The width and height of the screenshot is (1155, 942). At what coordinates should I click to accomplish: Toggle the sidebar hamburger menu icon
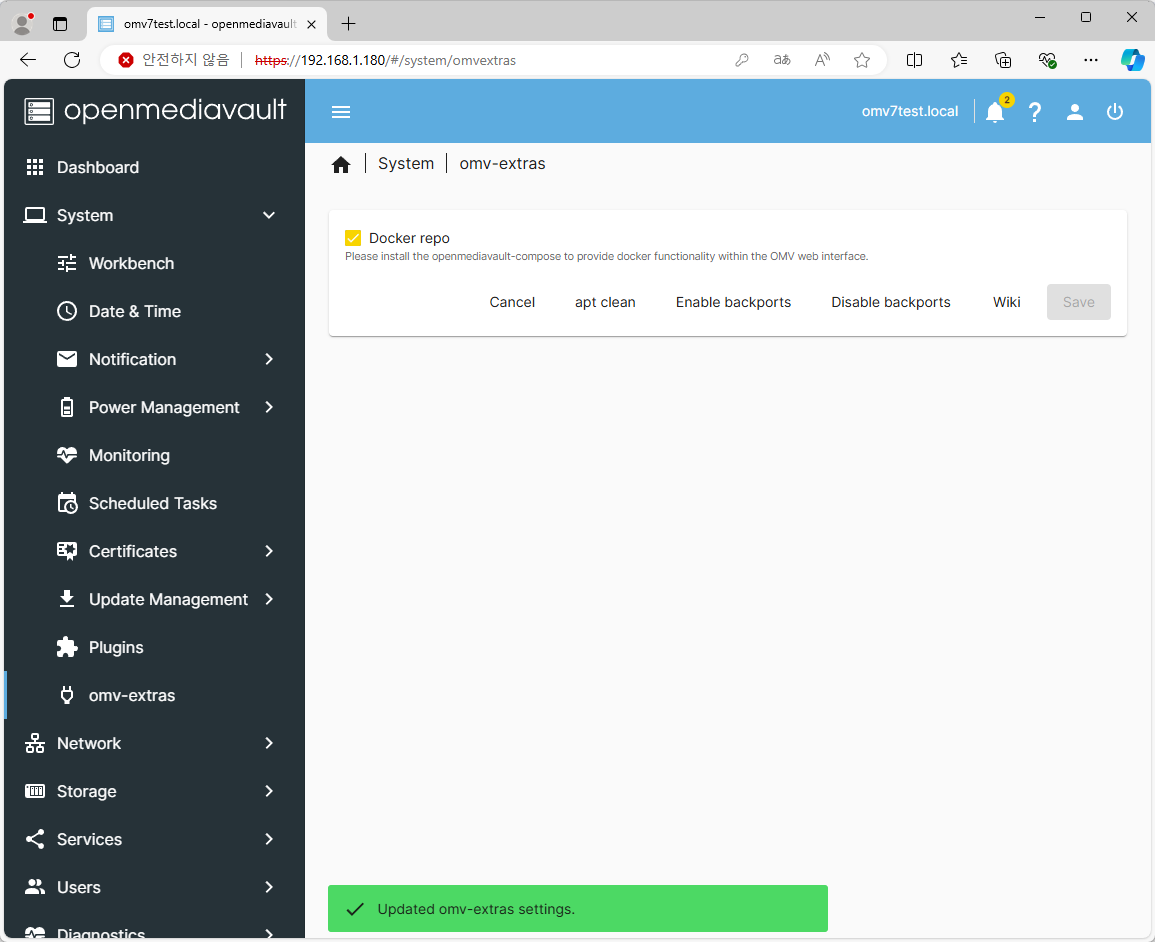pos(340,112)
